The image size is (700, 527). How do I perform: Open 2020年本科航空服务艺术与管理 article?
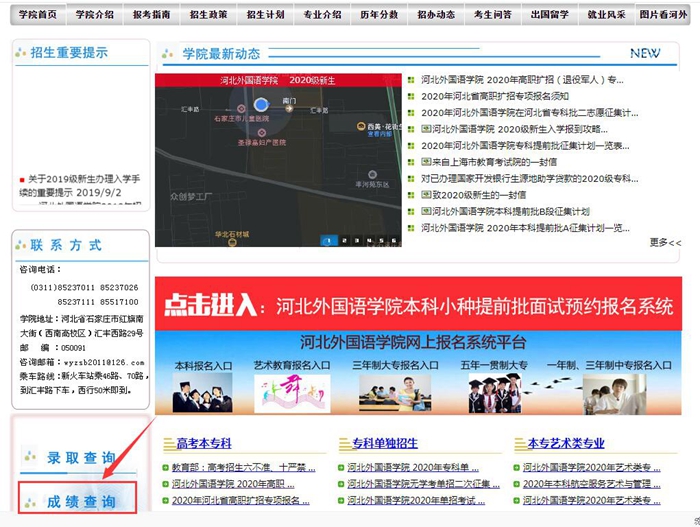pos(592,484)
